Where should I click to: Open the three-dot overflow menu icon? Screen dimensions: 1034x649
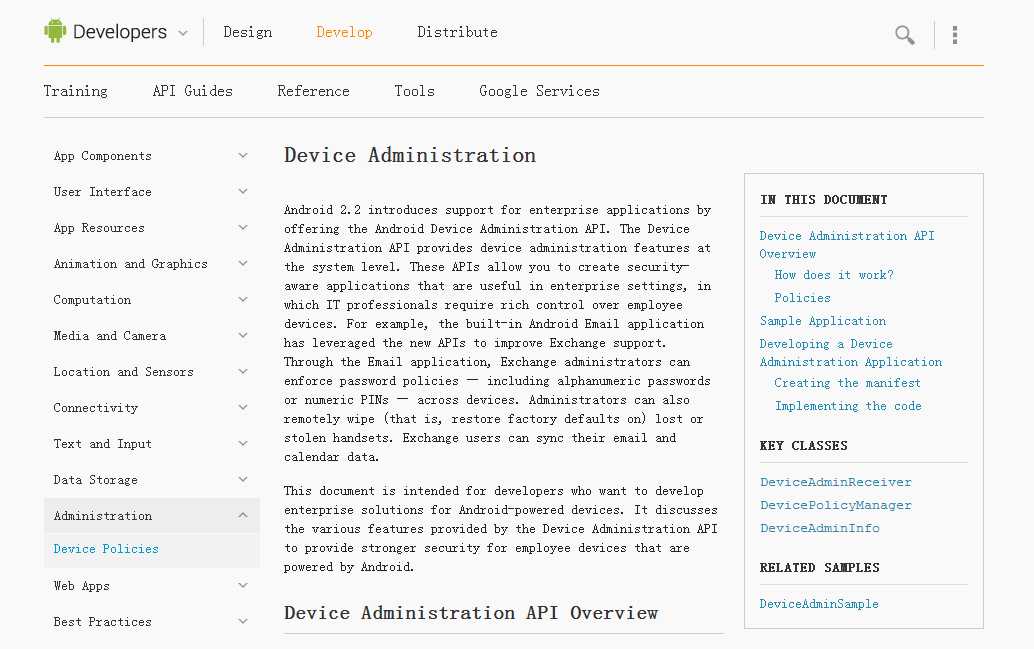(x=955, y=36)
